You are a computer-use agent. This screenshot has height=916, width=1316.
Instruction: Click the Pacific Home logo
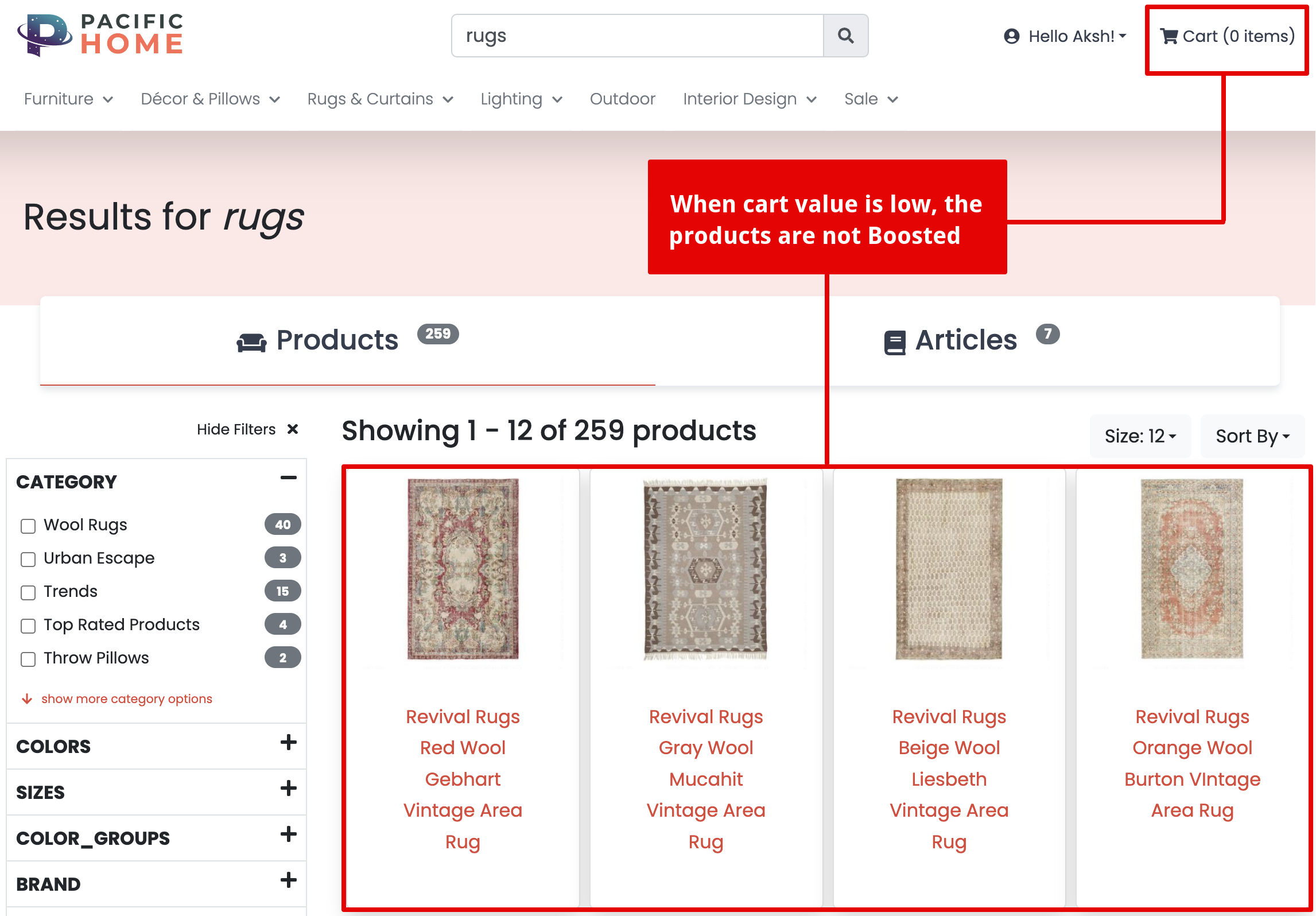point(100,36)
